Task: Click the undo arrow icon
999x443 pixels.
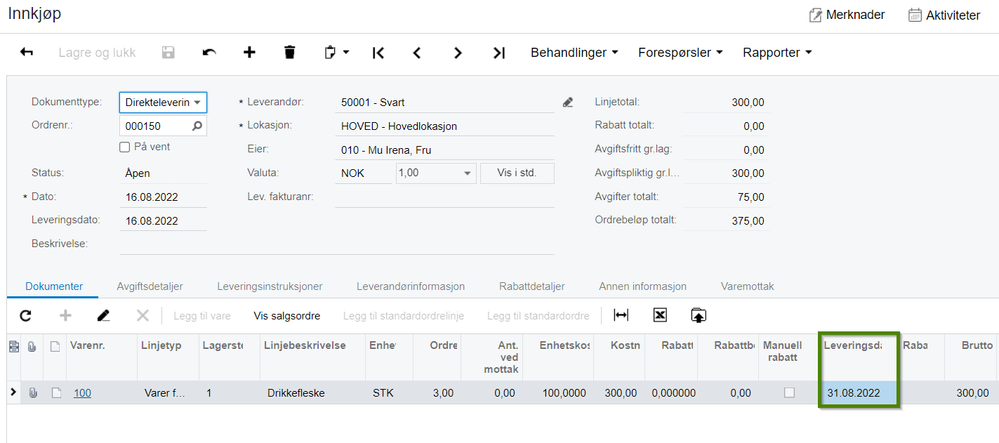Action: tap(209, 52)
